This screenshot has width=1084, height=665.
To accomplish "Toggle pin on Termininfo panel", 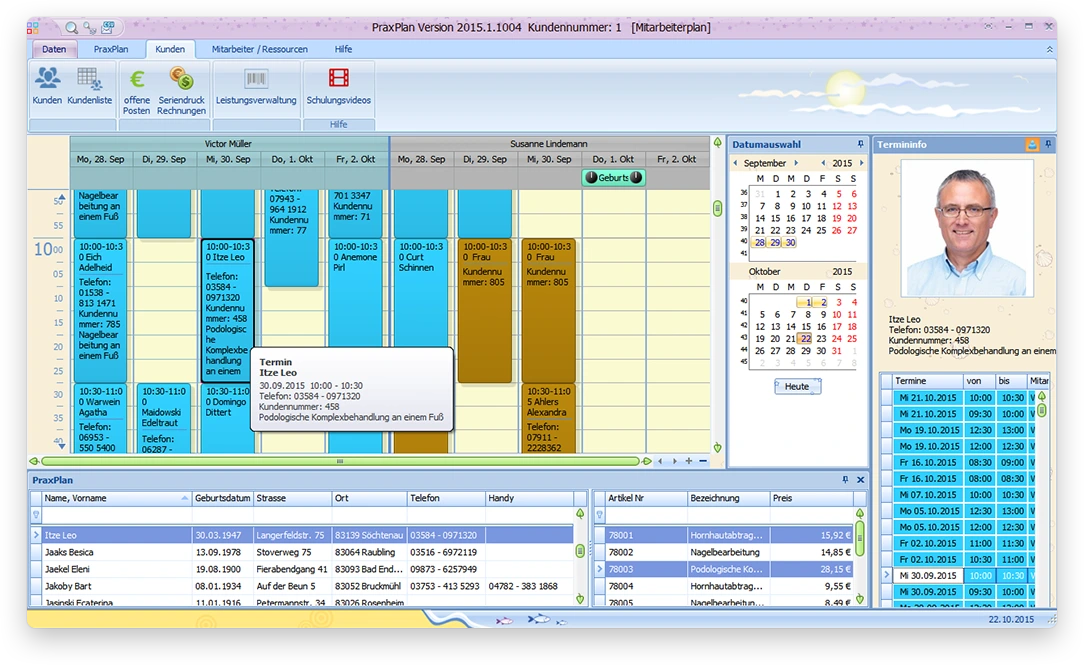I will click(x=1048, y=145).
